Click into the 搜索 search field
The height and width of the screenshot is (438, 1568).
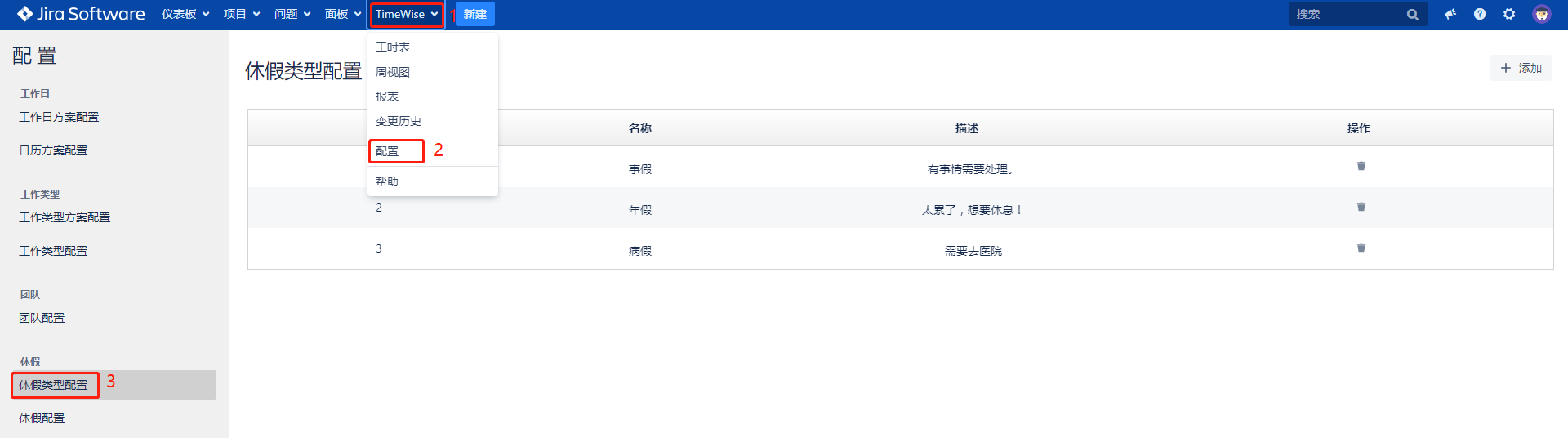click(1346, 14)
